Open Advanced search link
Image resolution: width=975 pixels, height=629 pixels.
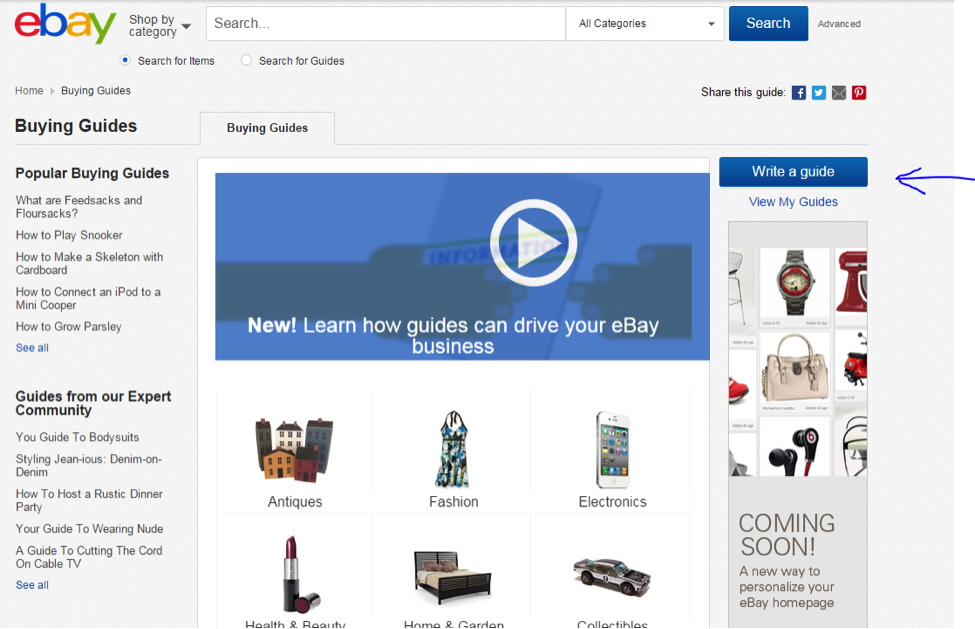(x=839, y=24)
